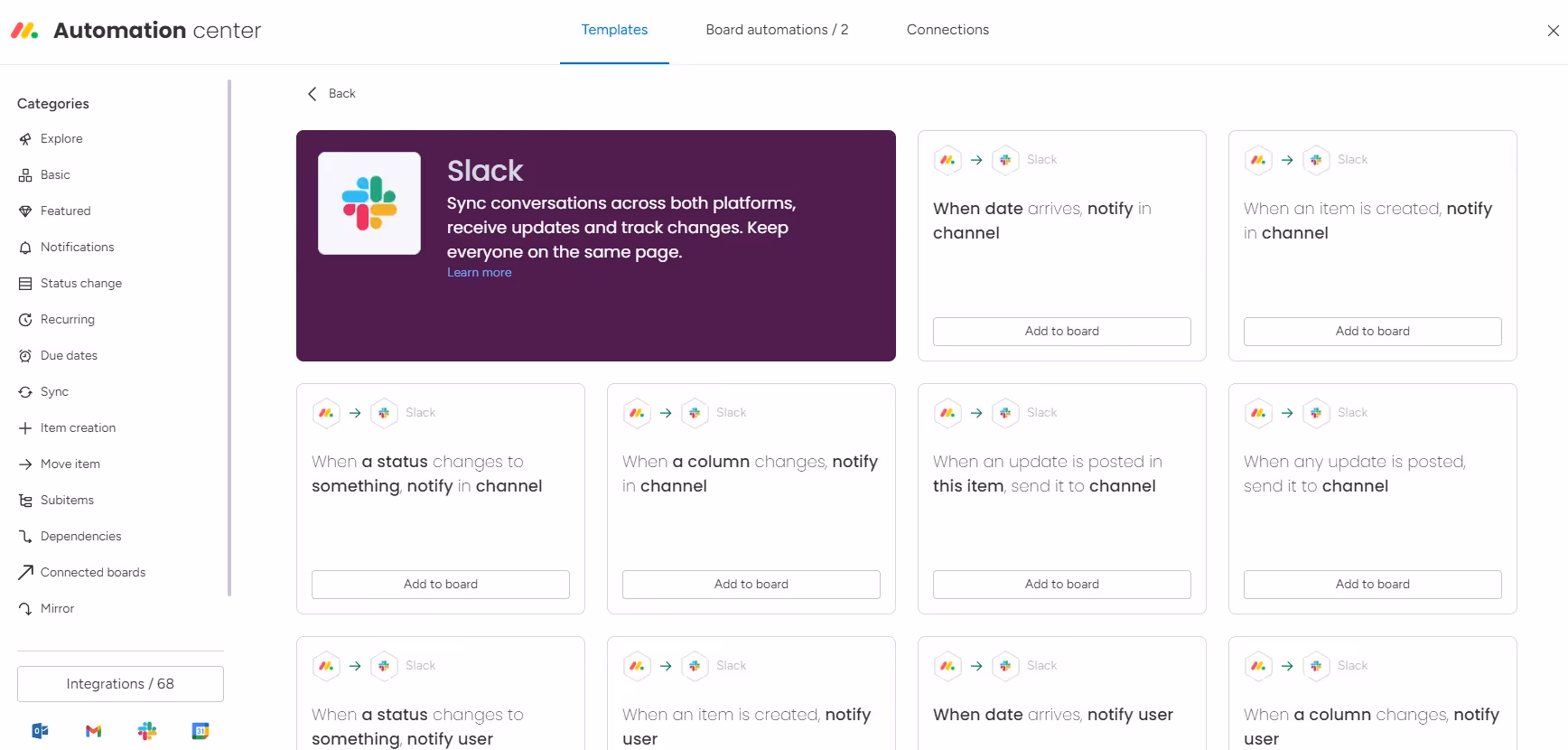Open the Subitems category
The image size is (1568, 750).
pos(67,501)
